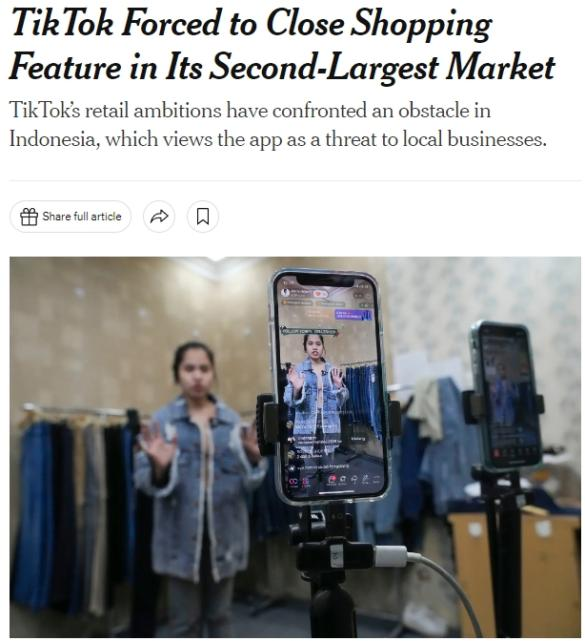The width and height of the screenshot is (585, 641).
Task: Click the word Indonesia in the summary
Action: (53, 139)
